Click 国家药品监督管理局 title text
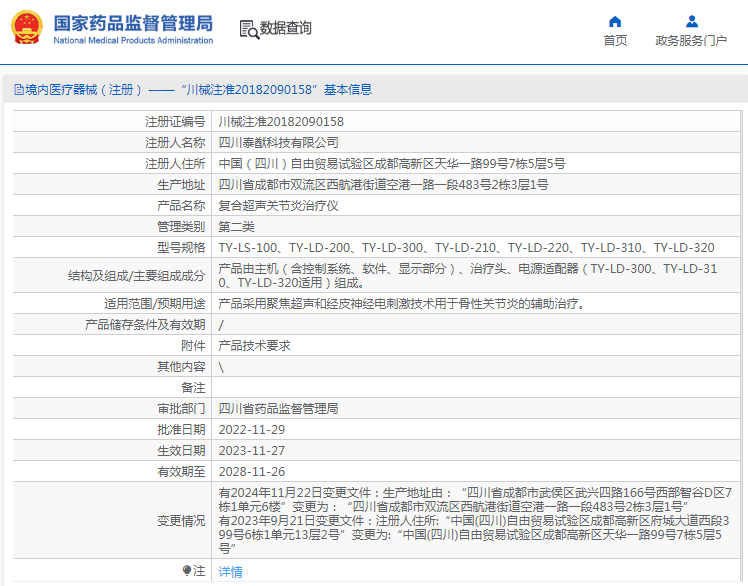 pos(133,23)
